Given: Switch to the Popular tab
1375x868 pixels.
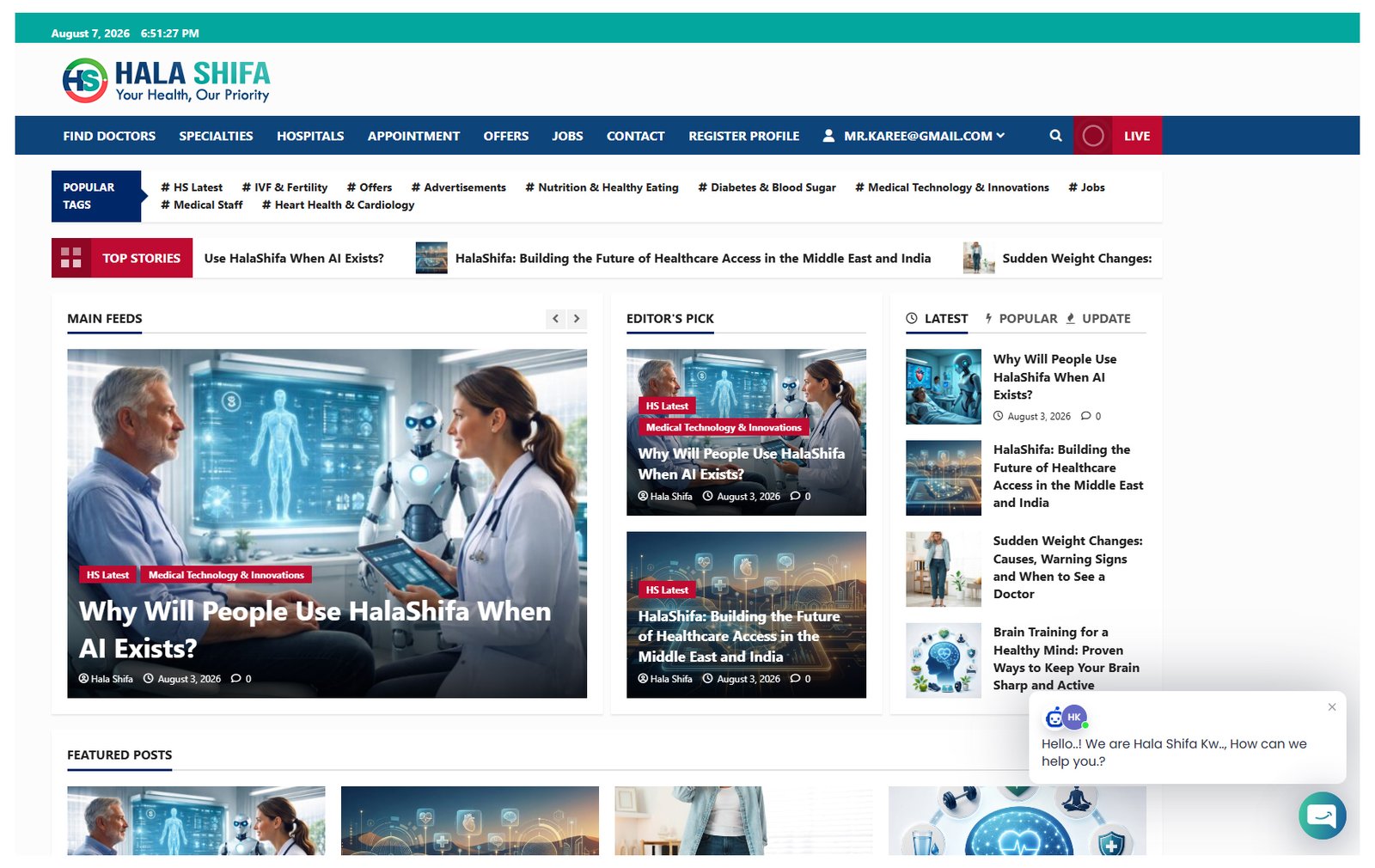Looking at the screenshot, I should tap(1021, 319).
